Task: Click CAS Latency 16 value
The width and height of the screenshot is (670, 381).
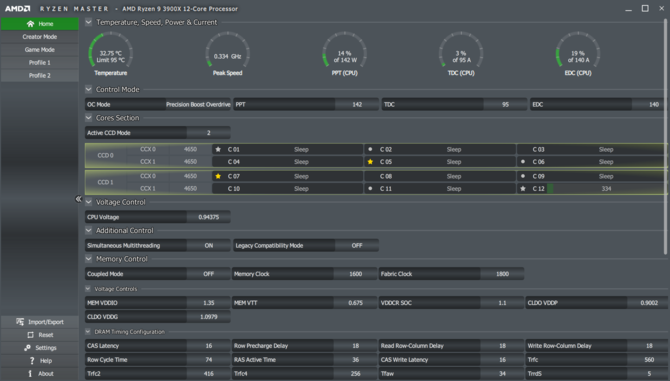Action: 209,346
